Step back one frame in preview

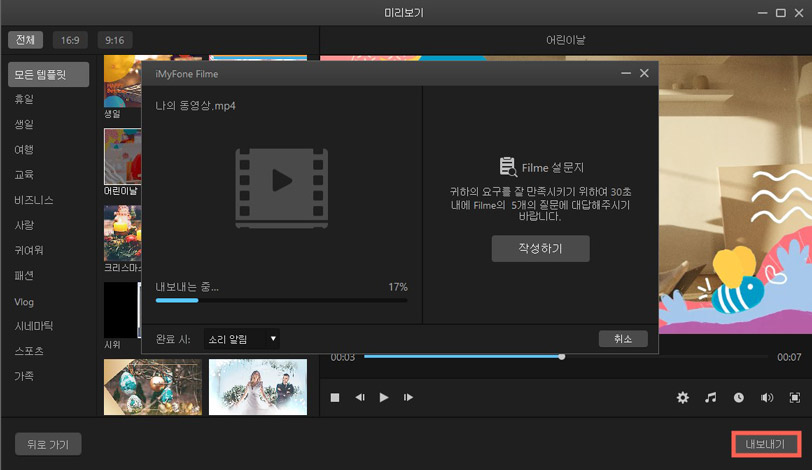pos(360,398)
